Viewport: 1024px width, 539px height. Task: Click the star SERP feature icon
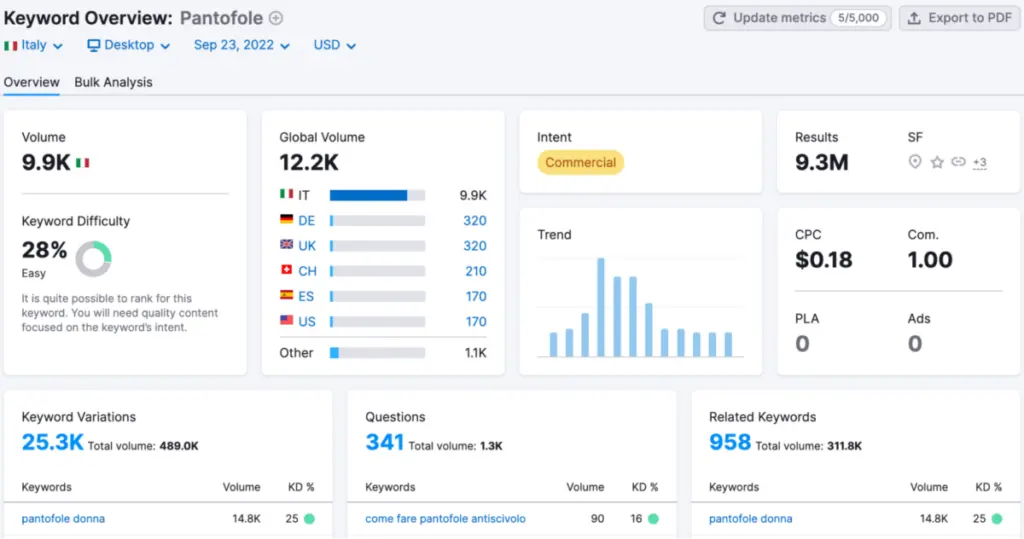[937, 162]
